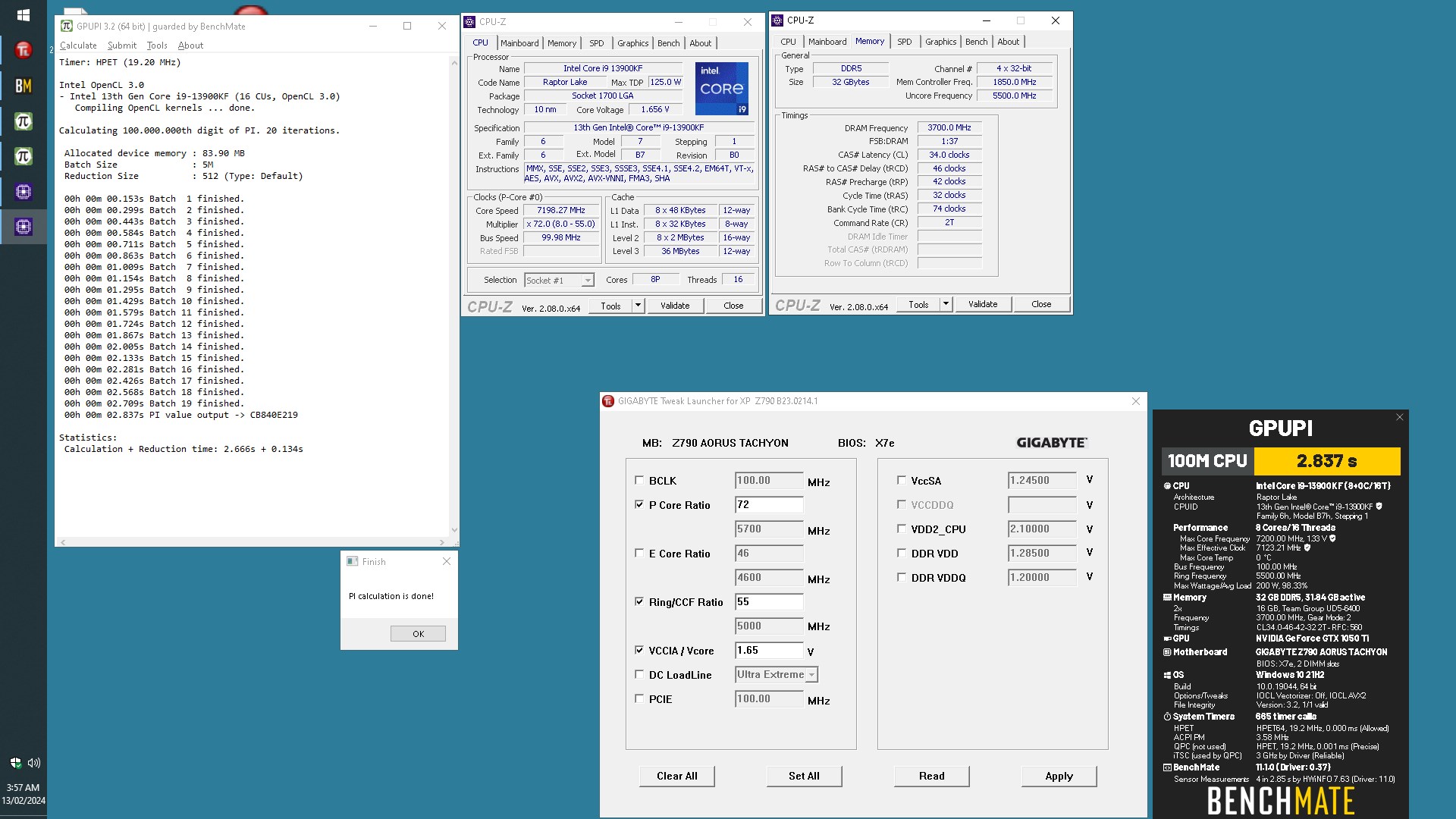Click the Memory section icon in BenchMate panel

[1168, 598]
